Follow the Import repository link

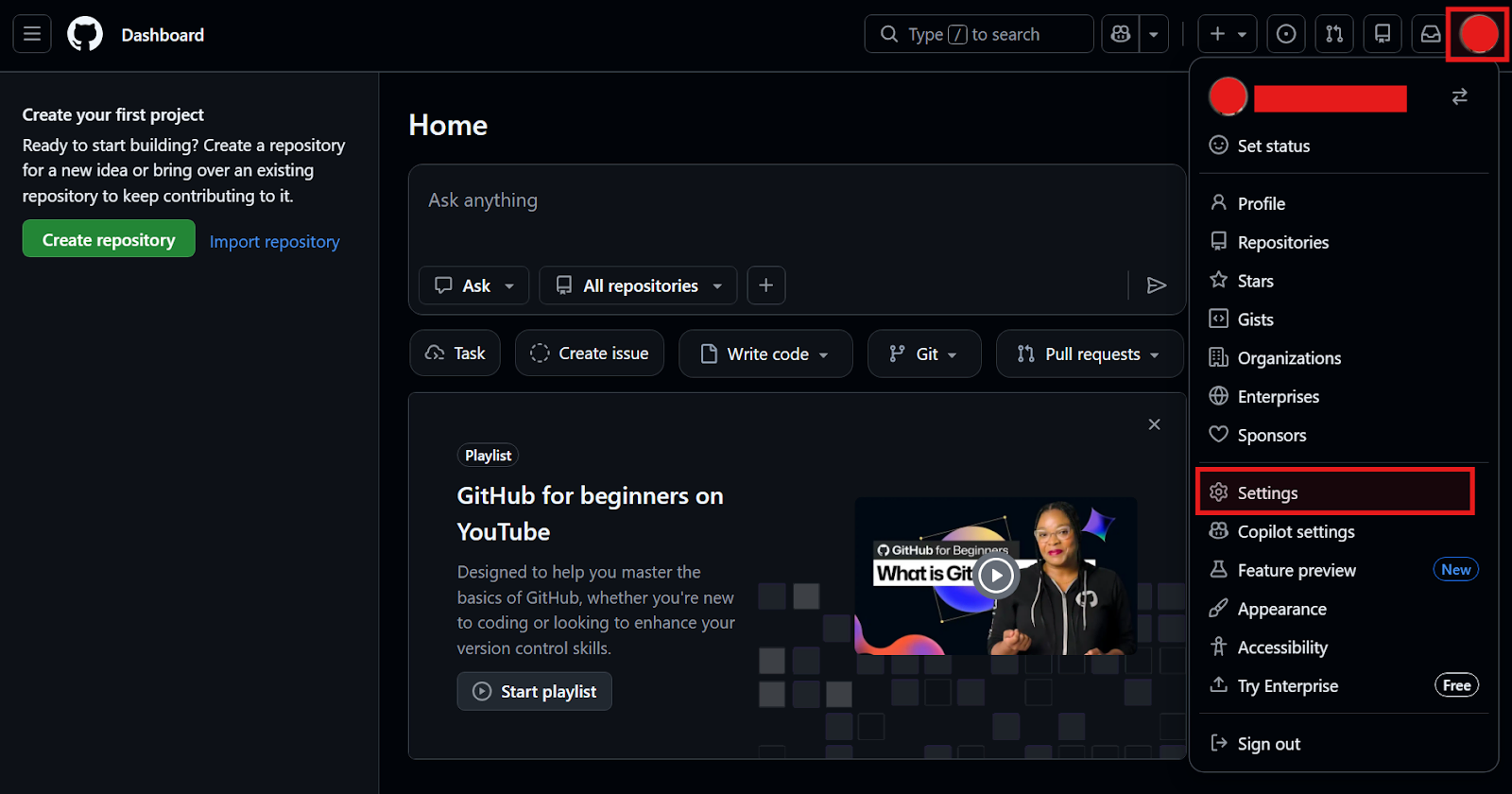point(274,242)
